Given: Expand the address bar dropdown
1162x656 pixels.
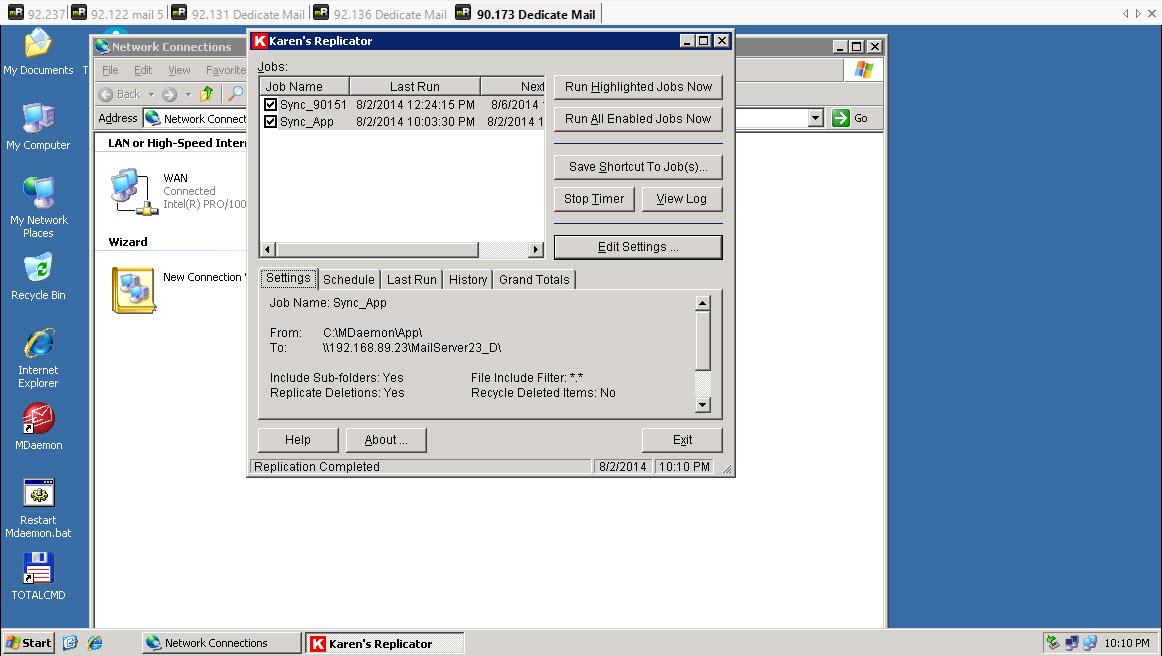Looking at the screenshot, I should tap(815, 118).
